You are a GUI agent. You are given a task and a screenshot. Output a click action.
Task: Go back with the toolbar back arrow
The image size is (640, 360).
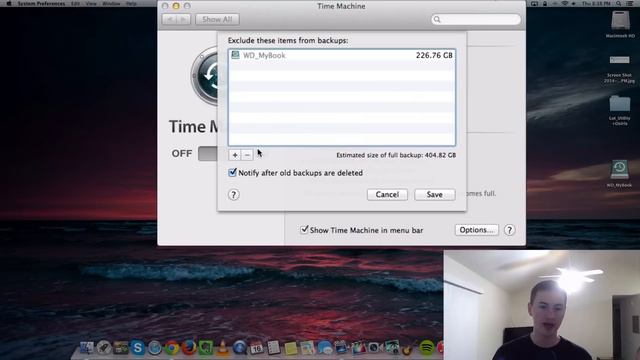click(169, 19)
